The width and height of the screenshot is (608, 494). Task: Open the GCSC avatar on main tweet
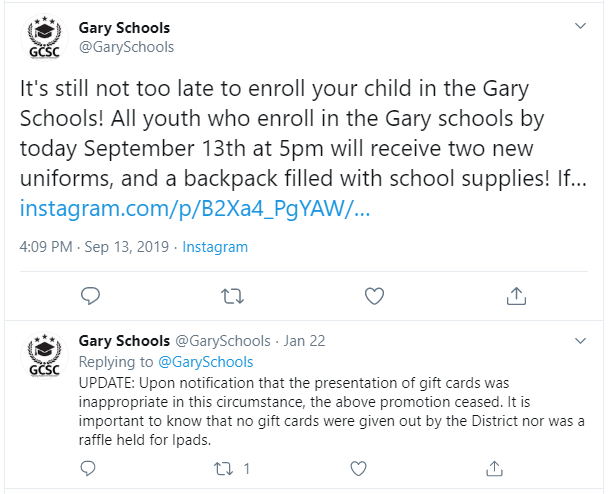point(44,38)
